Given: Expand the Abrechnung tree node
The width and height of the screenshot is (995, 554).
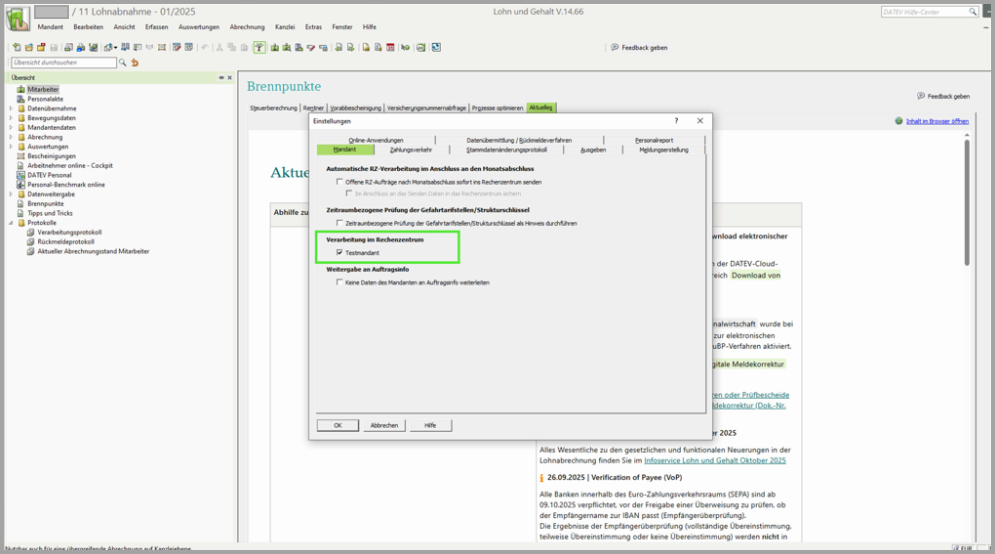Looking at the screenshot, I should click(x=11, y=137).
